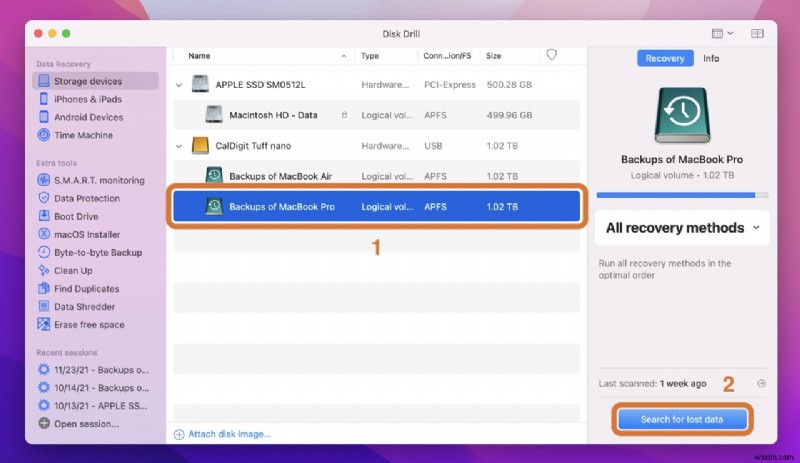Switch to the Recovery tab

click(665, 58)
